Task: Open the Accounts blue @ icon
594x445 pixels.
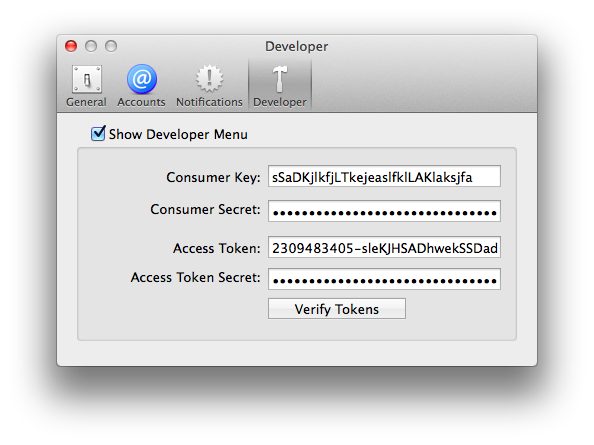Action: tap(142, 79)
